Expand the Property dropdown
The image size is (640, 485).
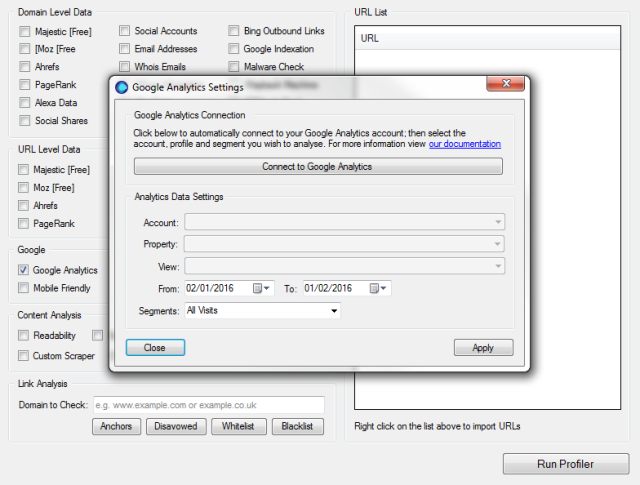coord(344,244)
